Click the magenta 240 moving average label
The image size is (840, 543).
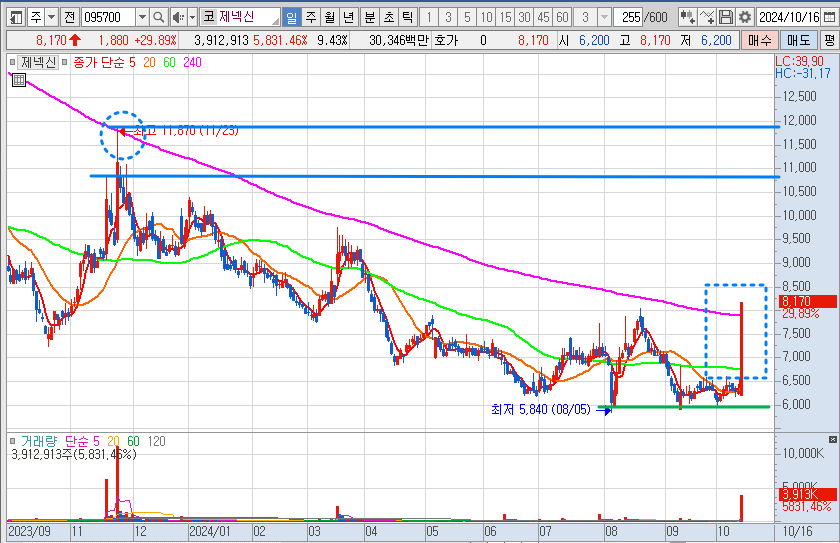tap(192, 63)
